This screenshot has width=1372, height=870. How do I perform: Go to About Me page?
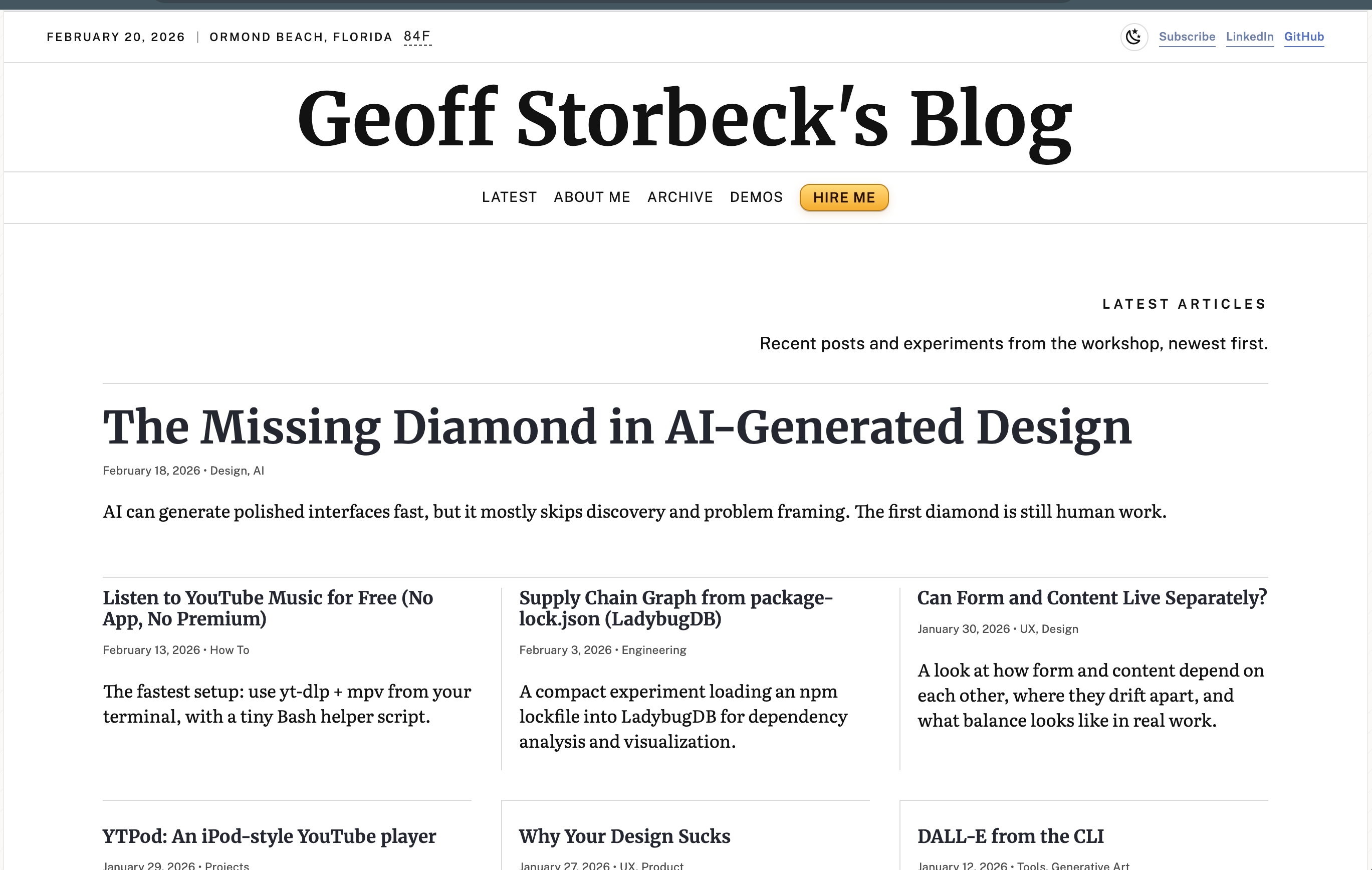pos(591,197)
